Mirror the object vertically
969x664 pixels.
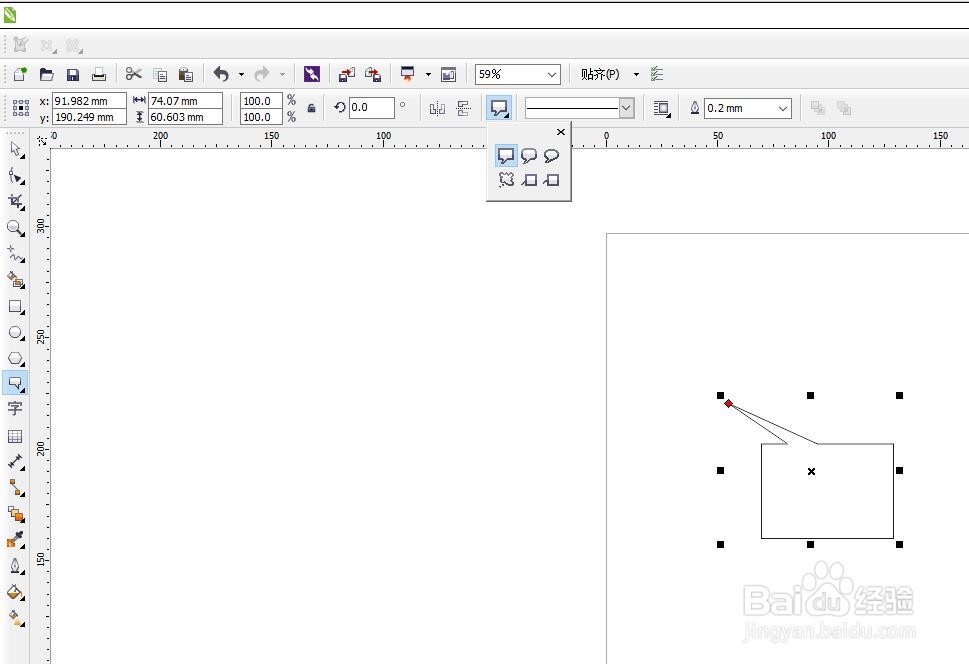point(463,108)
